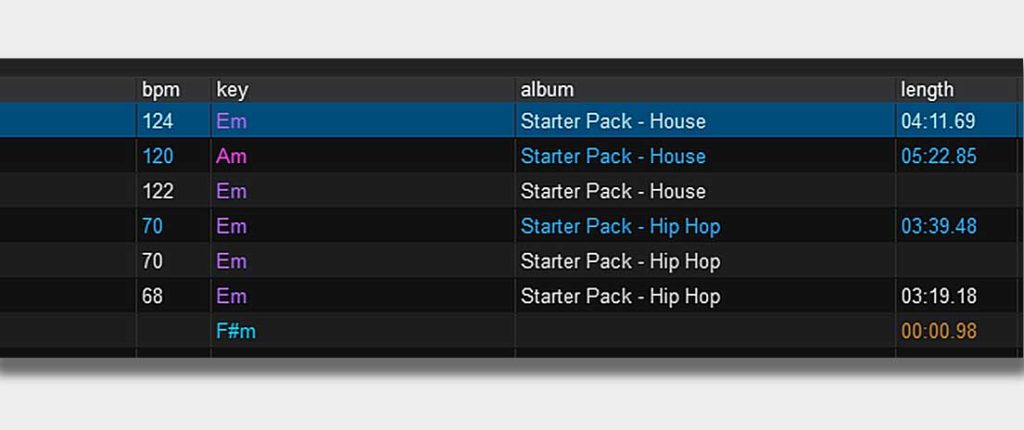Click the Em key in the 124 bpm row
Screen dimensions: 1024x430
tap(232, 121)
